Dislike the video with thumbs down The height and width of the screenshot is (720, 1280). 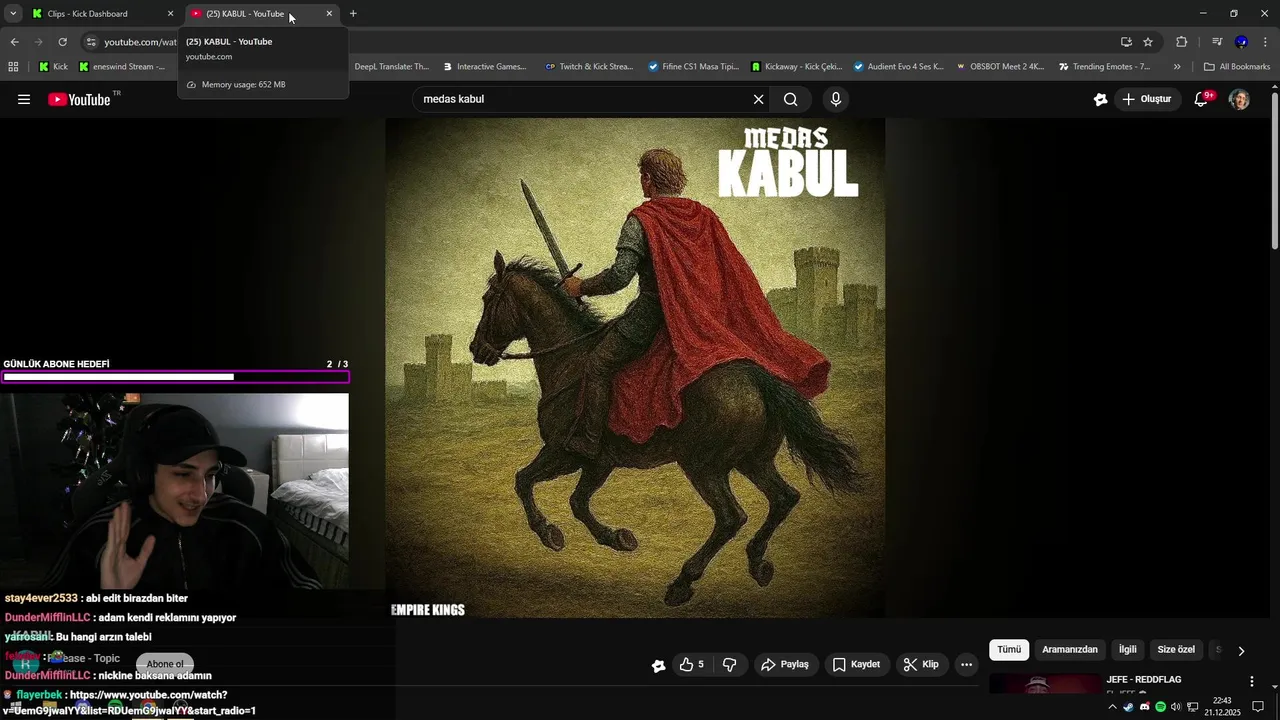tap(730, 664)
